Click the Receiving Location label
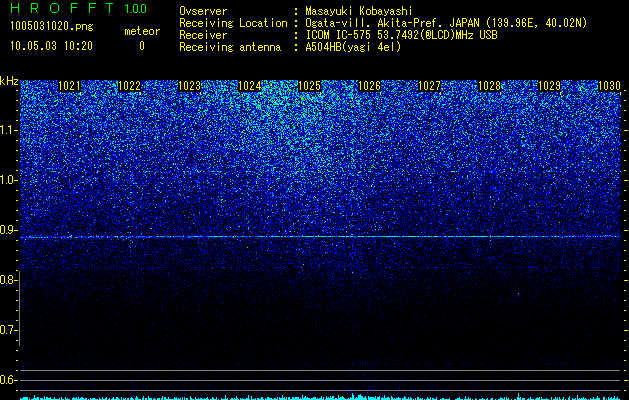This screenshot has width=629, height=400. [x=233, y=23]
